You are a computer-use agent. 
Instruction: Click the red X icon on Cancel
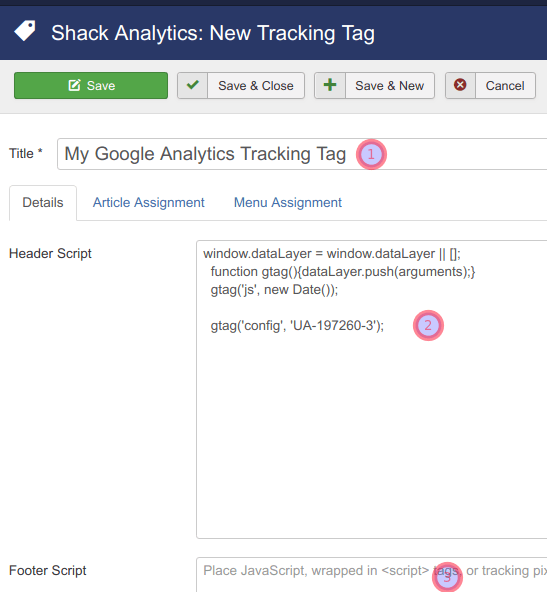[460, 85]
